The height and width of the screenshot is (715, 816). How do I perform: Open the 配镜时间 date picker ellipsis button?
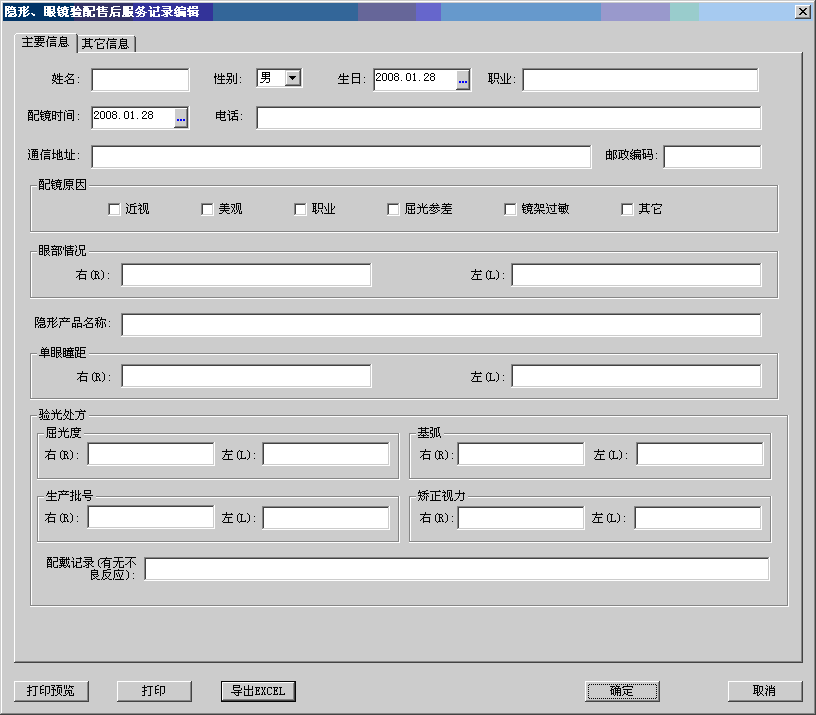(181, 118)
